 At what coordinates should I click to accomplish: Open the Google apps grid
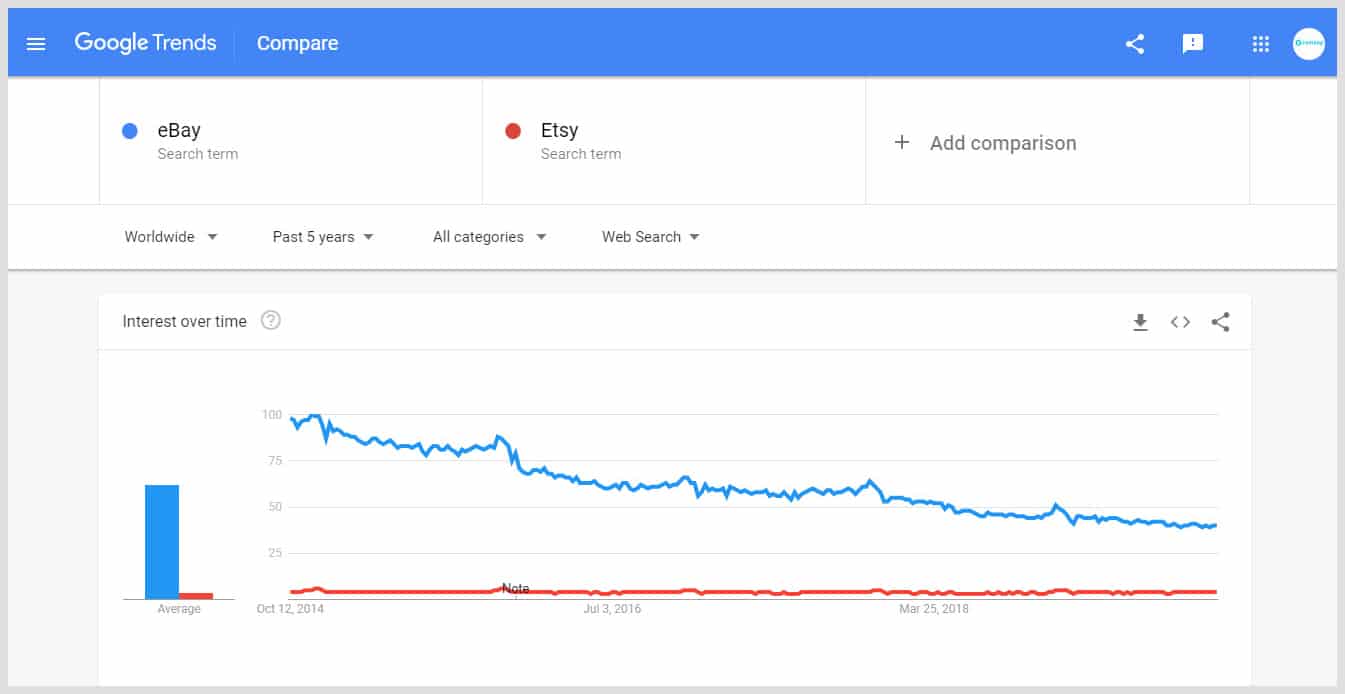[1260, 44]
